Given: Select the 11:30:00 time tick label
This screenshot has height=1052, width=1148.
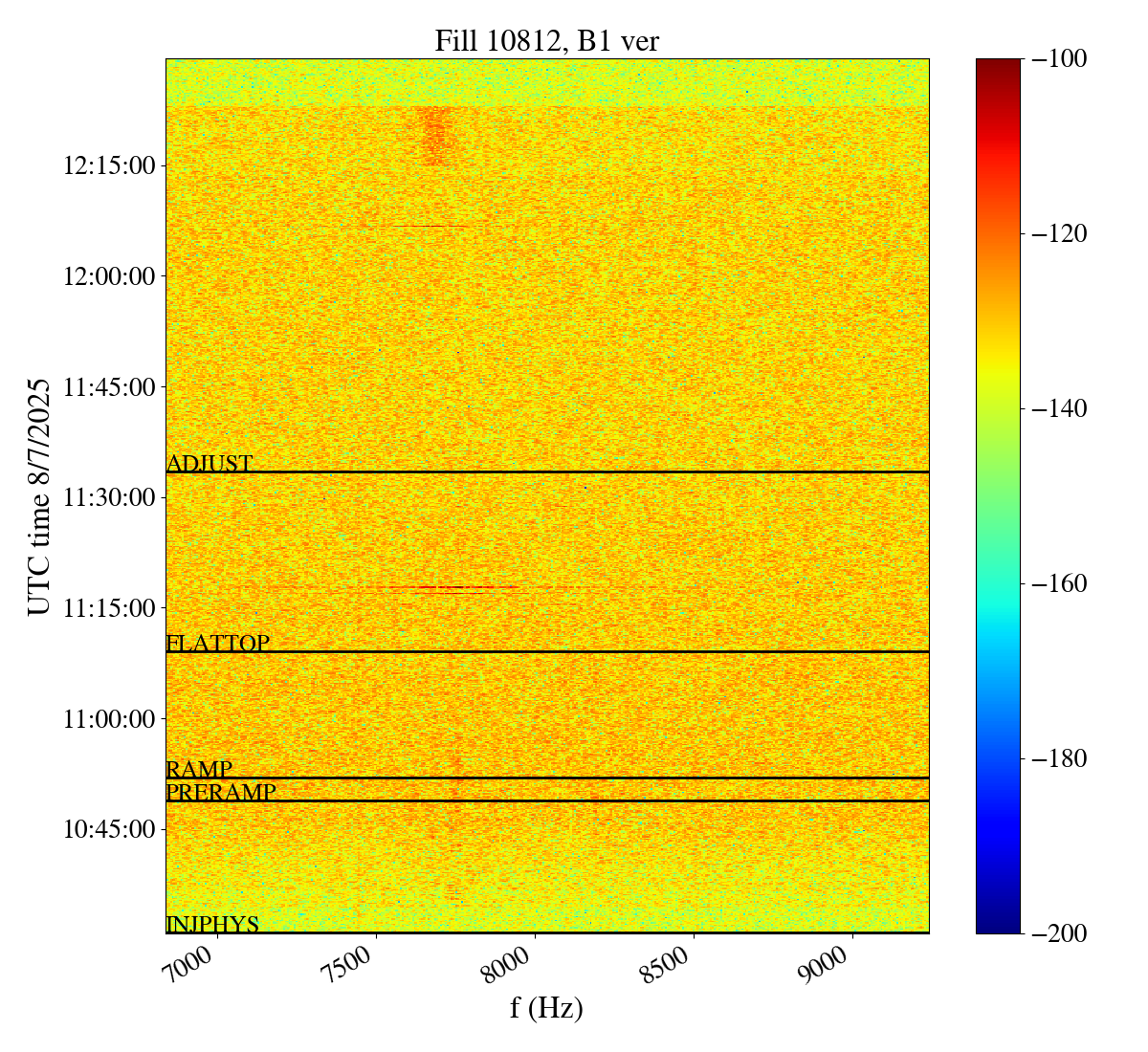Looking at the screenshot, I should click(109, 497).
